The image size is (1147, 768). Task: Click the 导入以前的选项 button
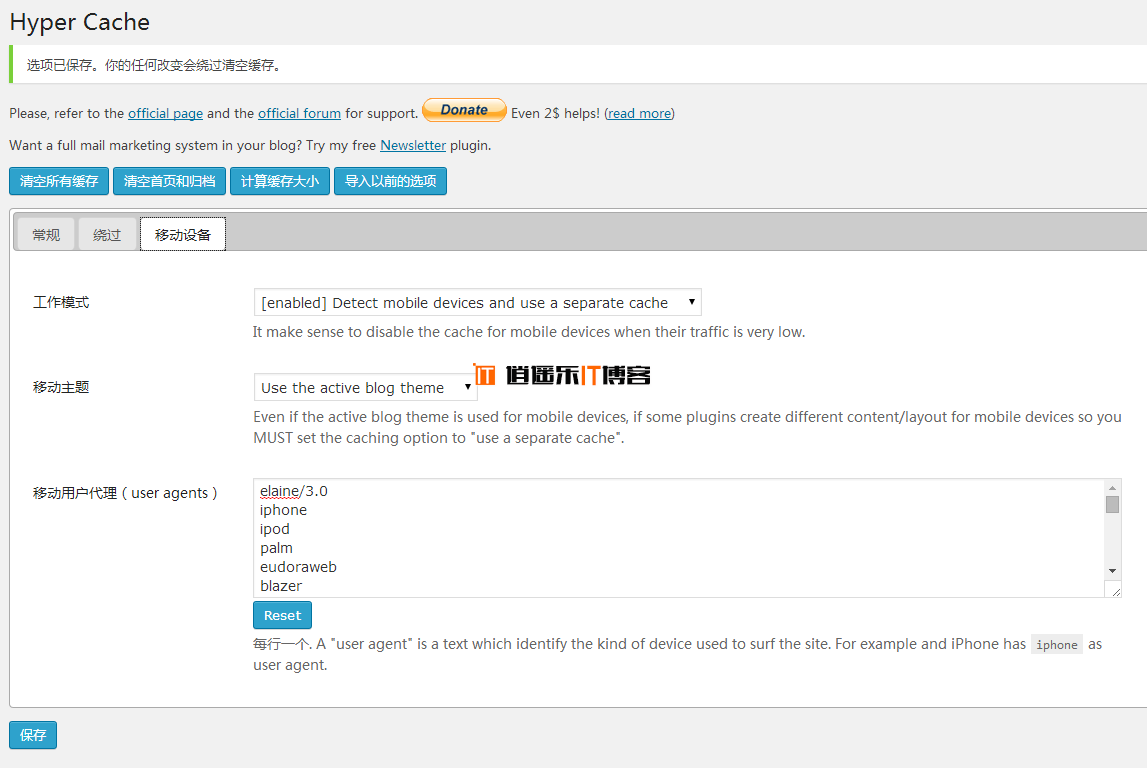(391, 181)
